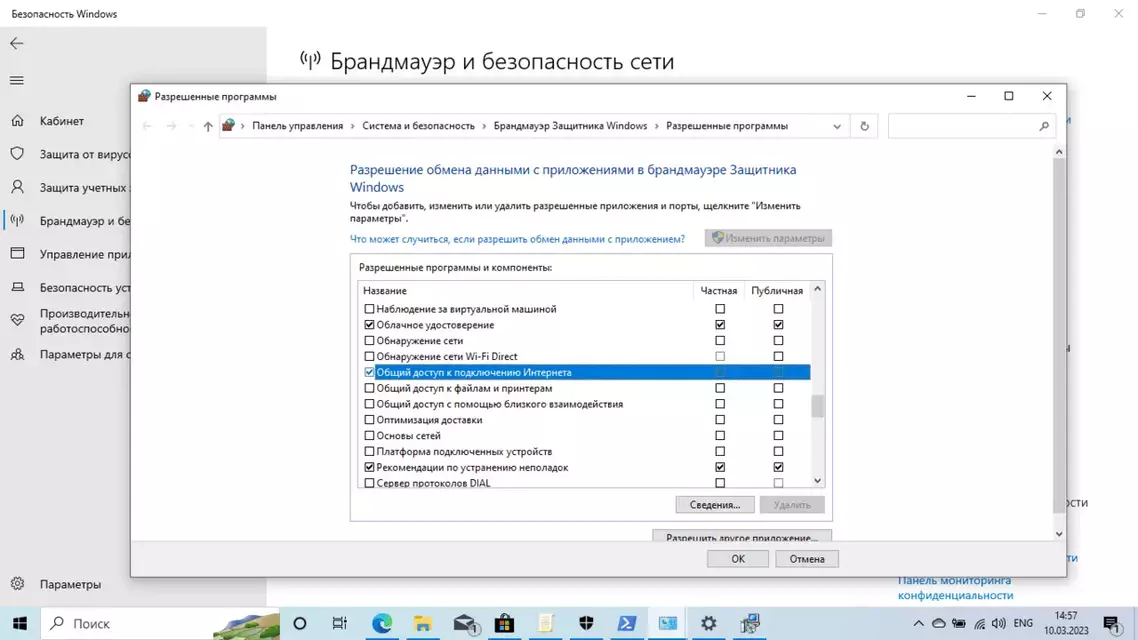Open Кабинет home section
The width and height of the screenshot is (1138, 640).
point(62,121)
